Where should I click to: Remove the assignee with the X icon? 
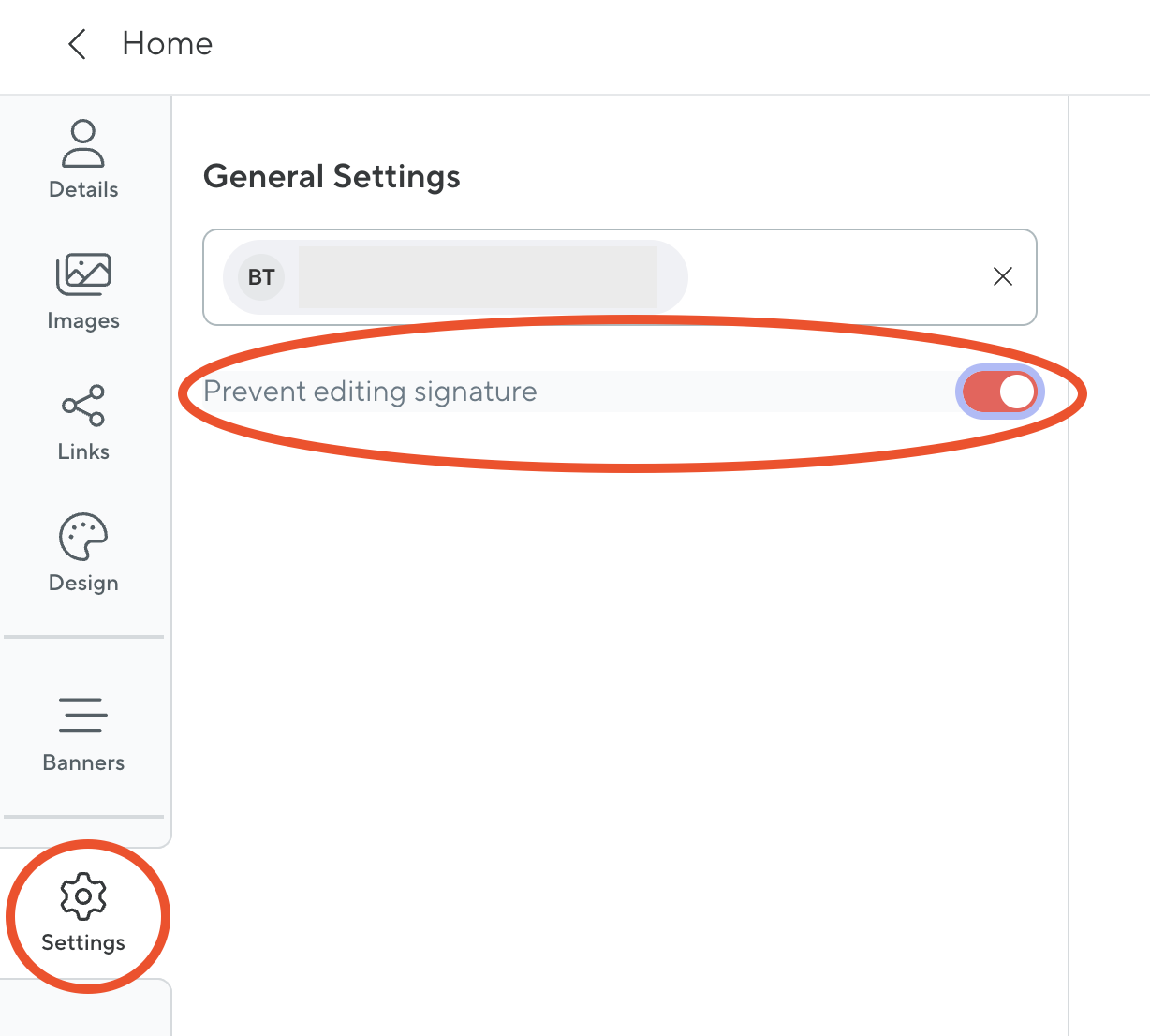[x=1003, y=276]
